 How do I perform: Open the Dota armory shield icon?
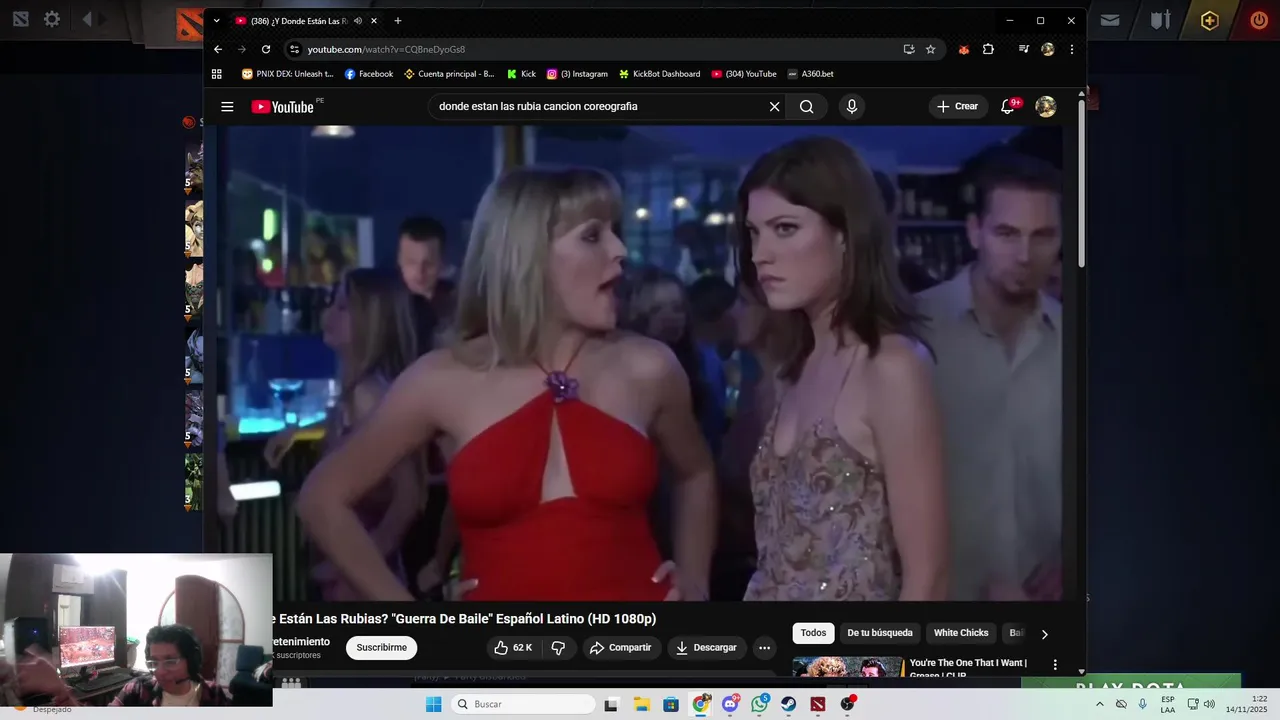1160,20
